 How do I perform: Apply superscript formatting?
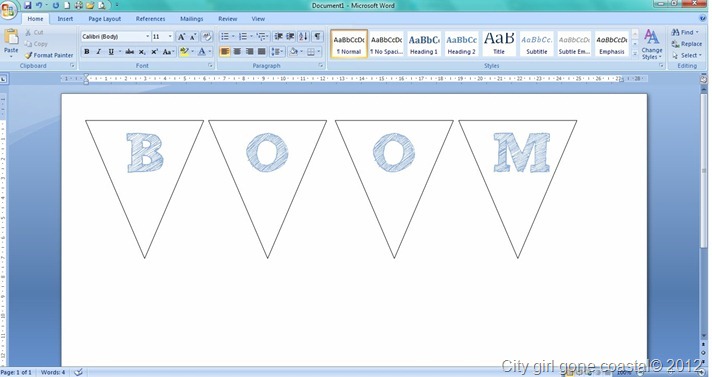[x=154, y=52]
